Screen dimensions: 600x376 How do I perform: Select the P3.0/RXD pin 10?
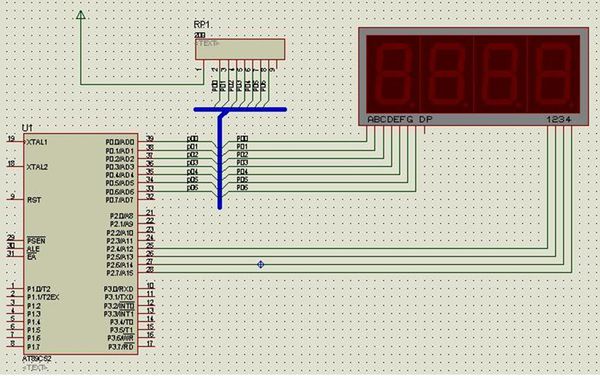tap(146, 288)
